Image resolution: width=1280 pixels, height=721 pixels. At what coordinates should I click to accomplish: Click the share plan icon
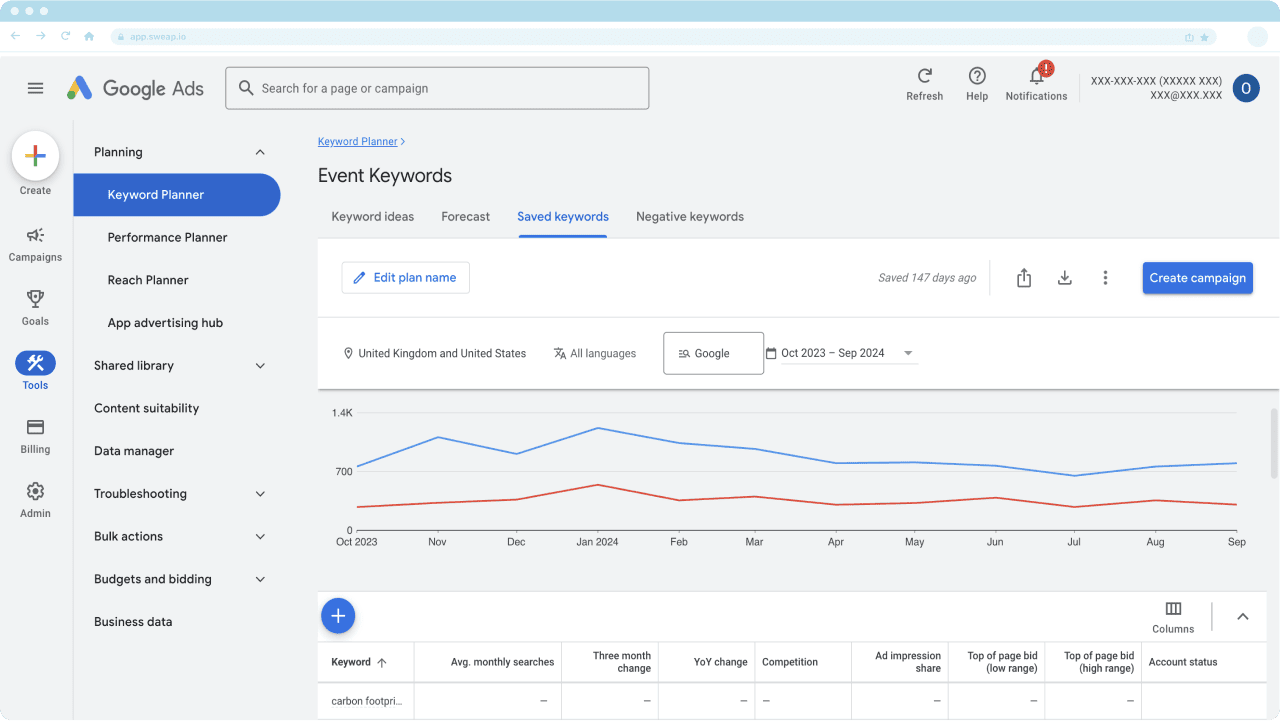(x=1023, y=278)
